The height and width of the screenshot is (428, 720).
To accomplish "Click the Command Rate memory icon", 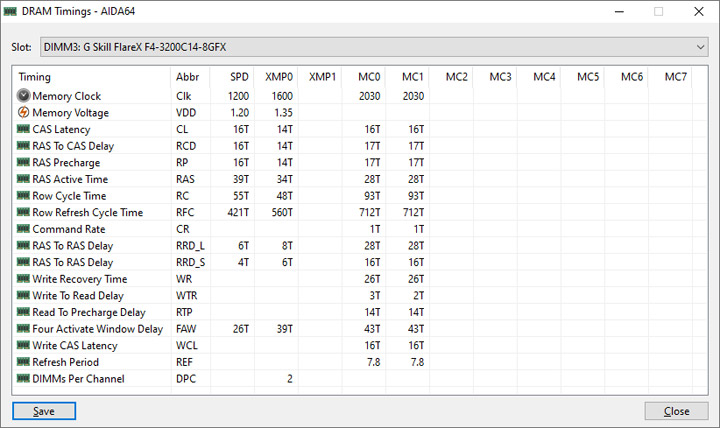I will tap(23, 229).
